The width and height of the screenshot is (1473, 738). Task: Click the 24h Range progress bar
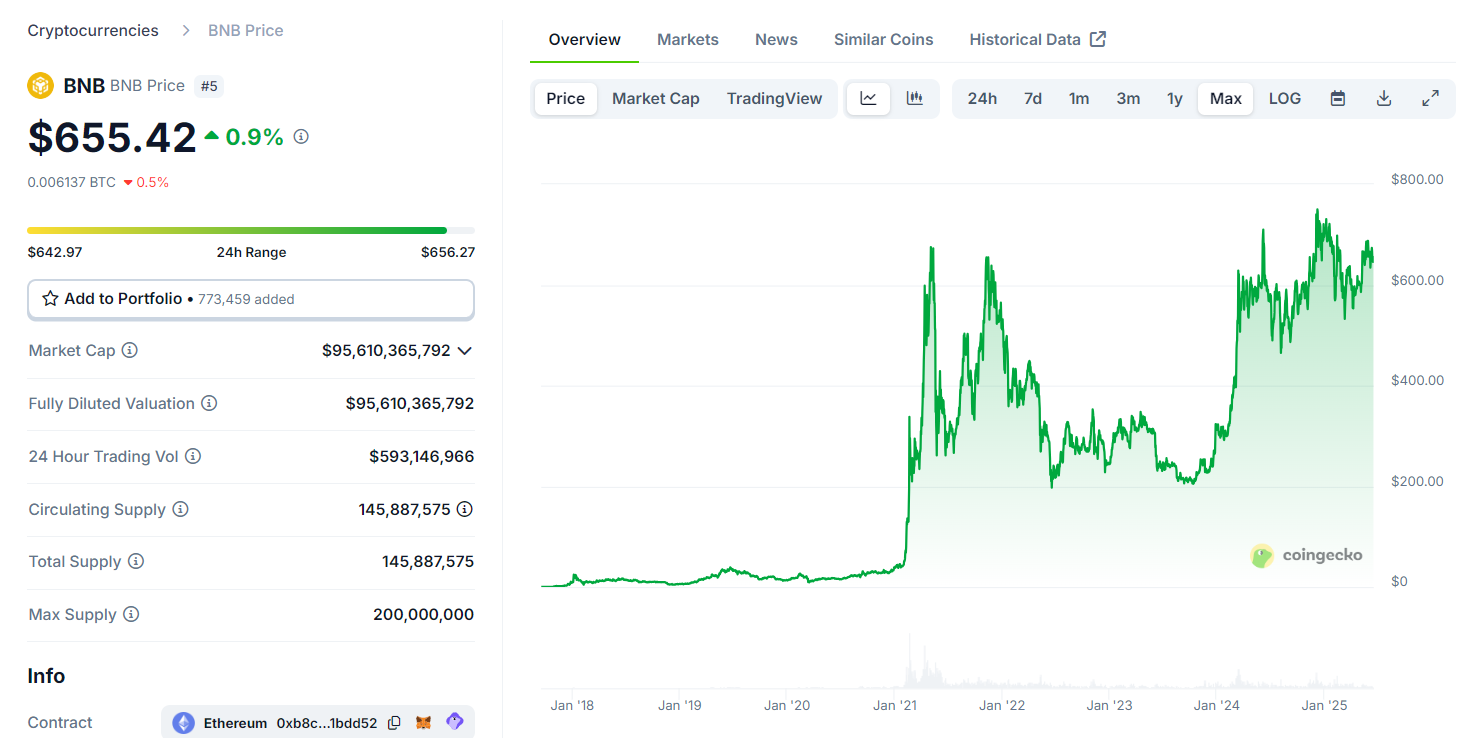(251, 230)
